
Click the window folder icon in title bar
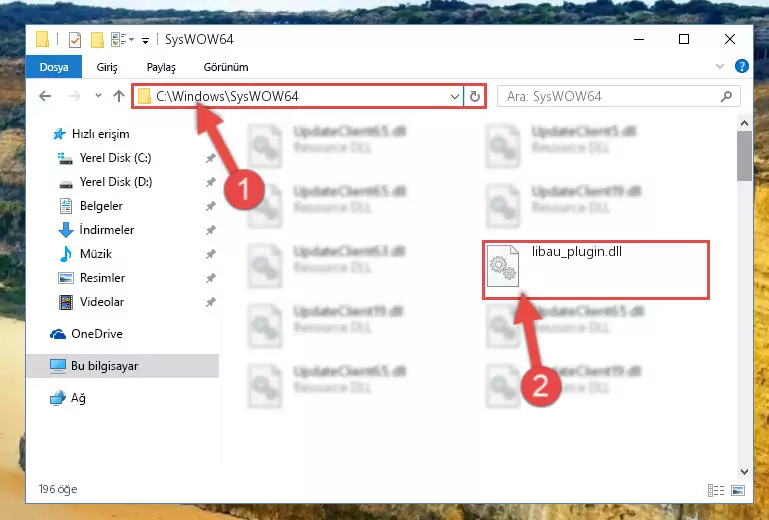(43, 39)
